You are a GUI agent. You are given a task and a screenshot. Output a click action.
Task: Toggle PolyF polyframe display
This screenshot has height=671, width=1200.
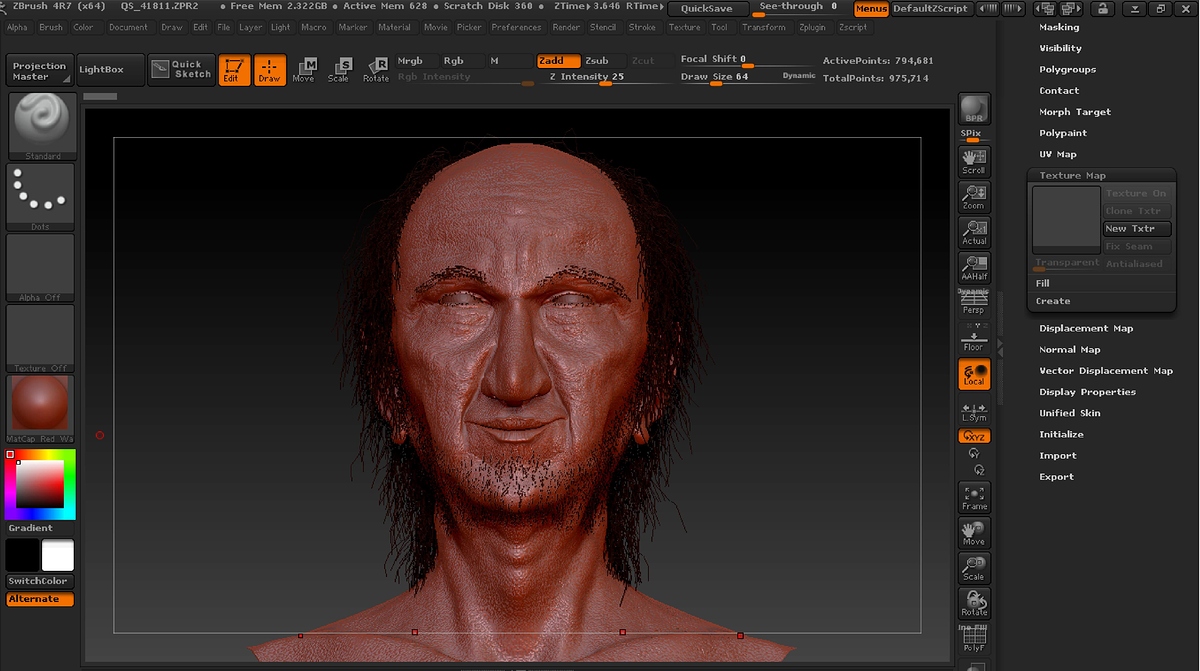click(974, 640)
